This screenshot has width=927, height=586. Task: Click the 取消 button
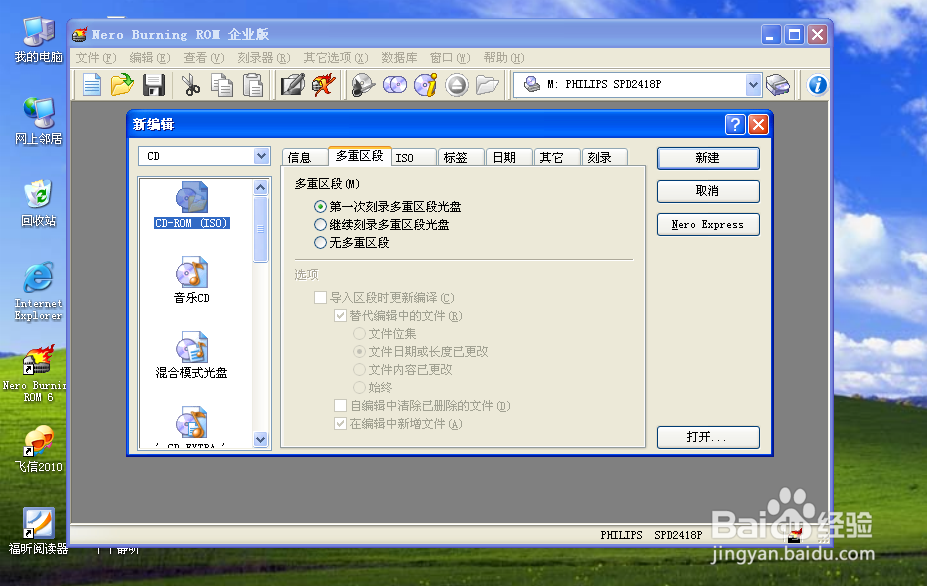(x=708, y=191)
